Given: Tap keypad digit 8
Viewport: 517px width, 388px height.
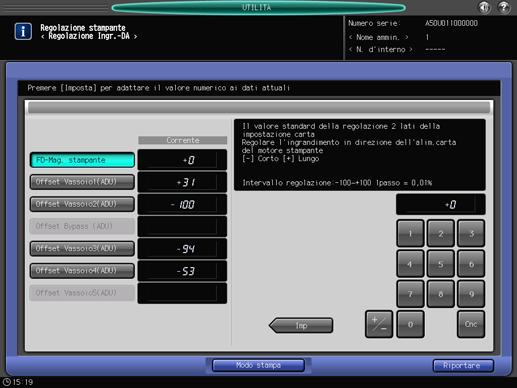Looking at the screenshot, I should coord(441,294).
